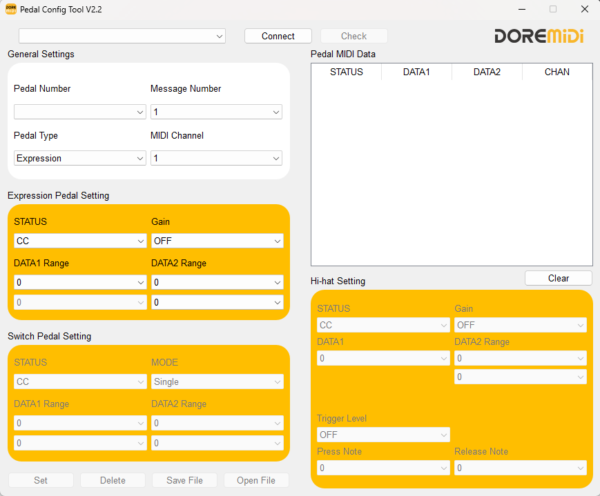Click the STATUS column header in MIDI table

(346, 72)
